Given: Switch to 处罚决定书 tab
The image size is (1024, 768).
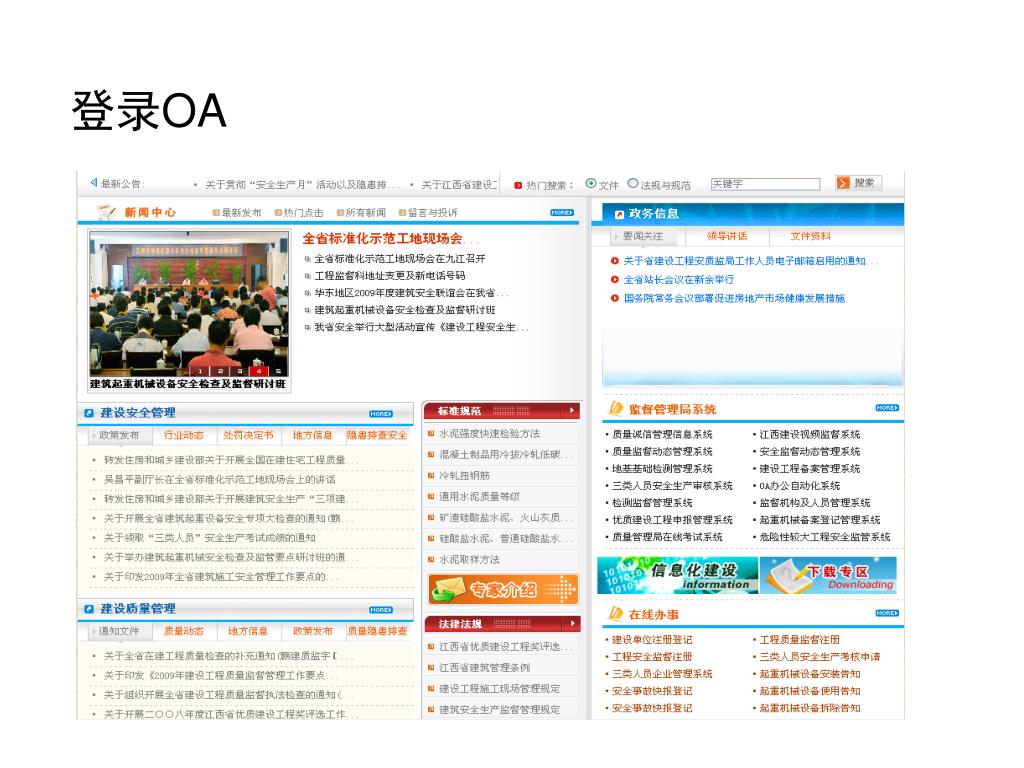Looking at the screenshot, I should 248,435.
